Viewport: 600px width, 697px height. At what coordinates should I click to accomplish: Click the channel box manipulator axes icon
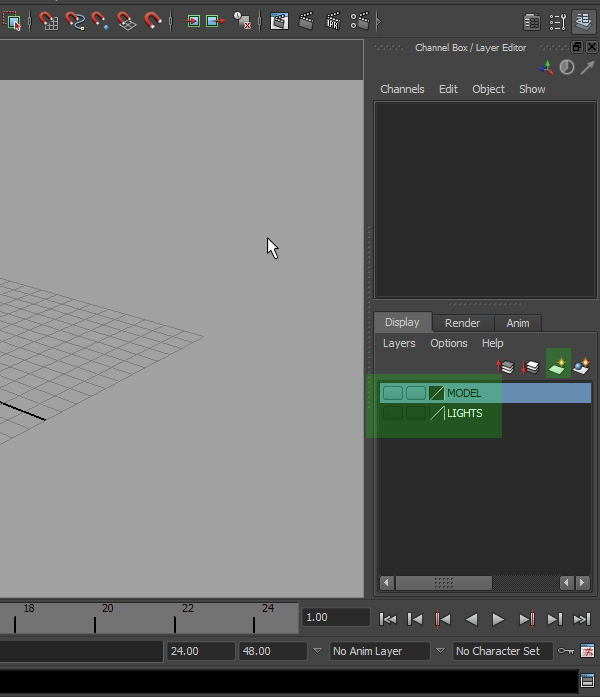[x=546, y=68]
